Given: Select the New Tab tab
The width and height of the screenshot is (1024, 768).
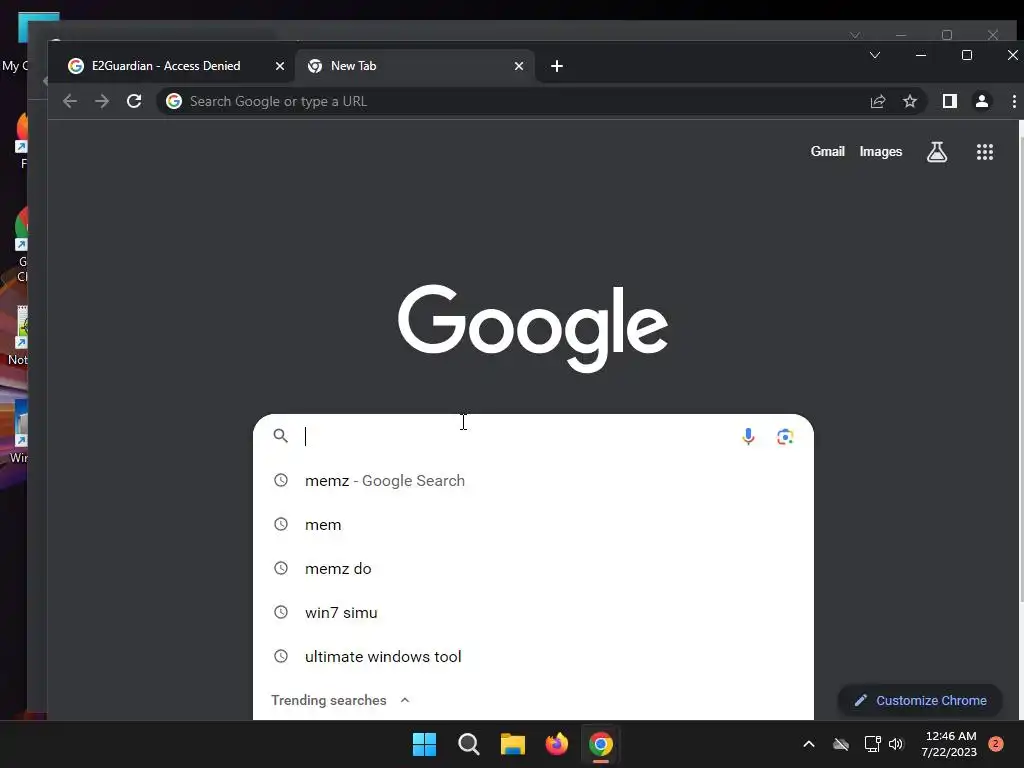Looking at the screenshot, I should (415, 66).
